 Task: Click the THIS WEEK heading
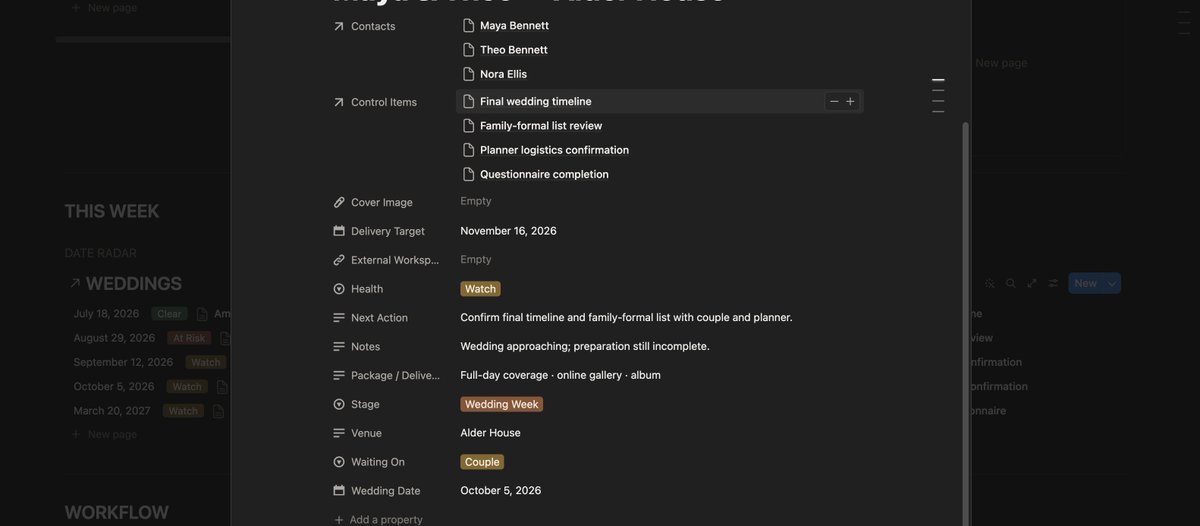pos(112,211)
